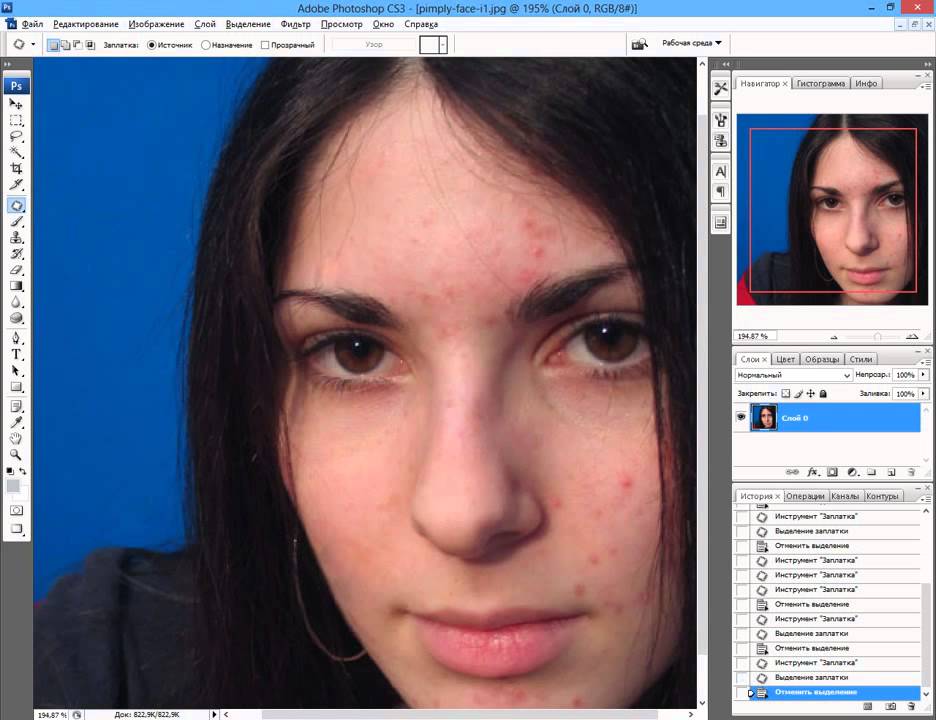Open the Фильтр menu
The height and width of the screenshot is (720, 936).
pyautogui.click(x=295, y=24)
